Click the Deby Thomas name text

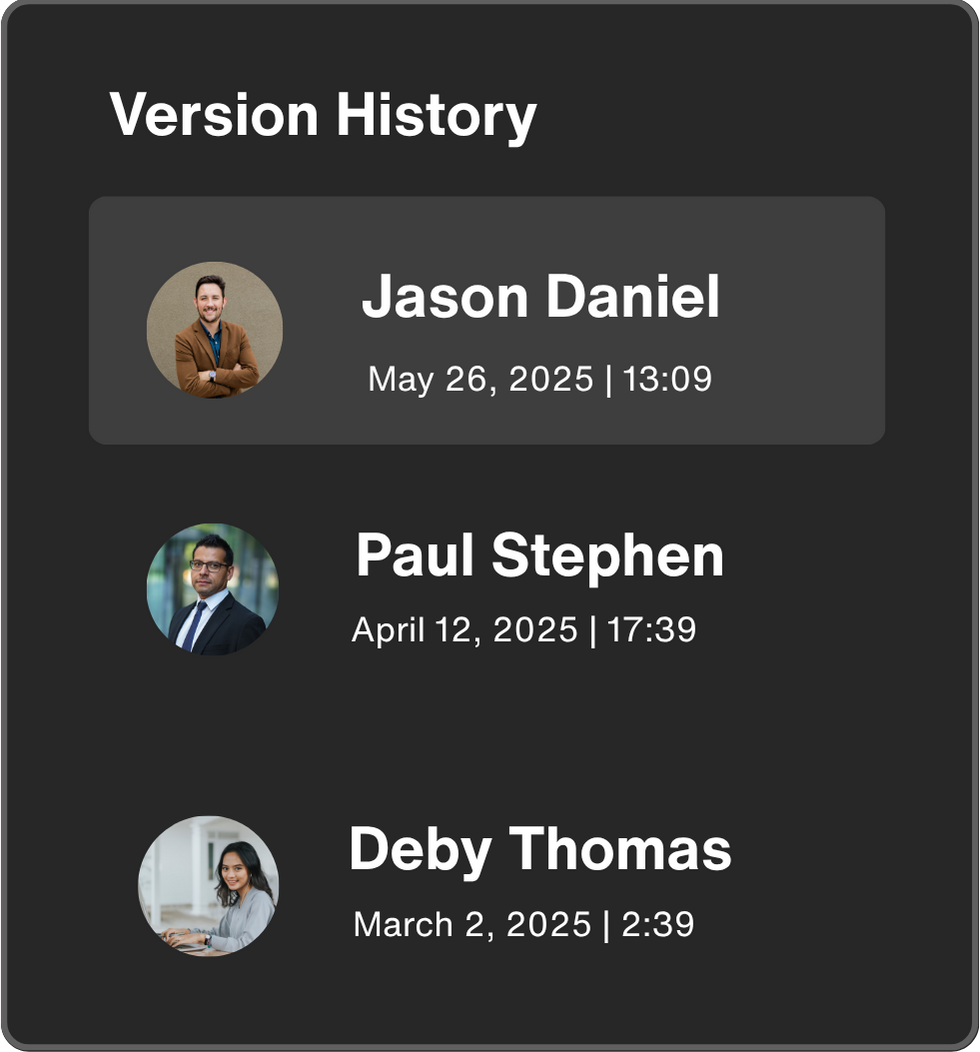[540, 849]
